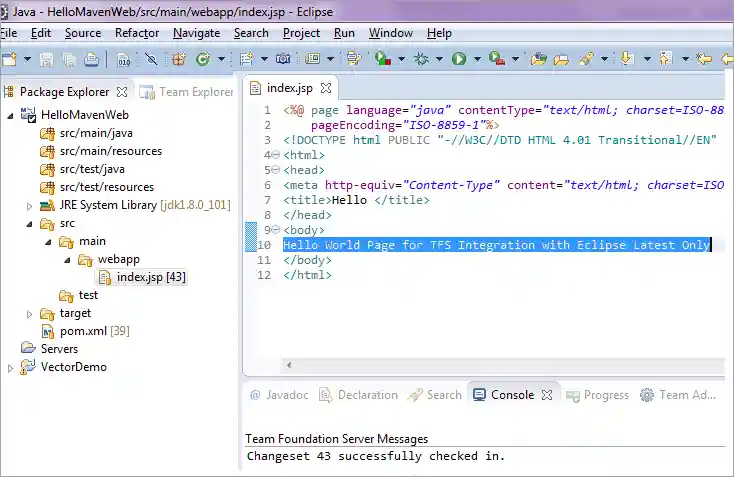This screenshot has width=734, height=477.
Task: Collapse the src folder node
Action: [29, 224]
